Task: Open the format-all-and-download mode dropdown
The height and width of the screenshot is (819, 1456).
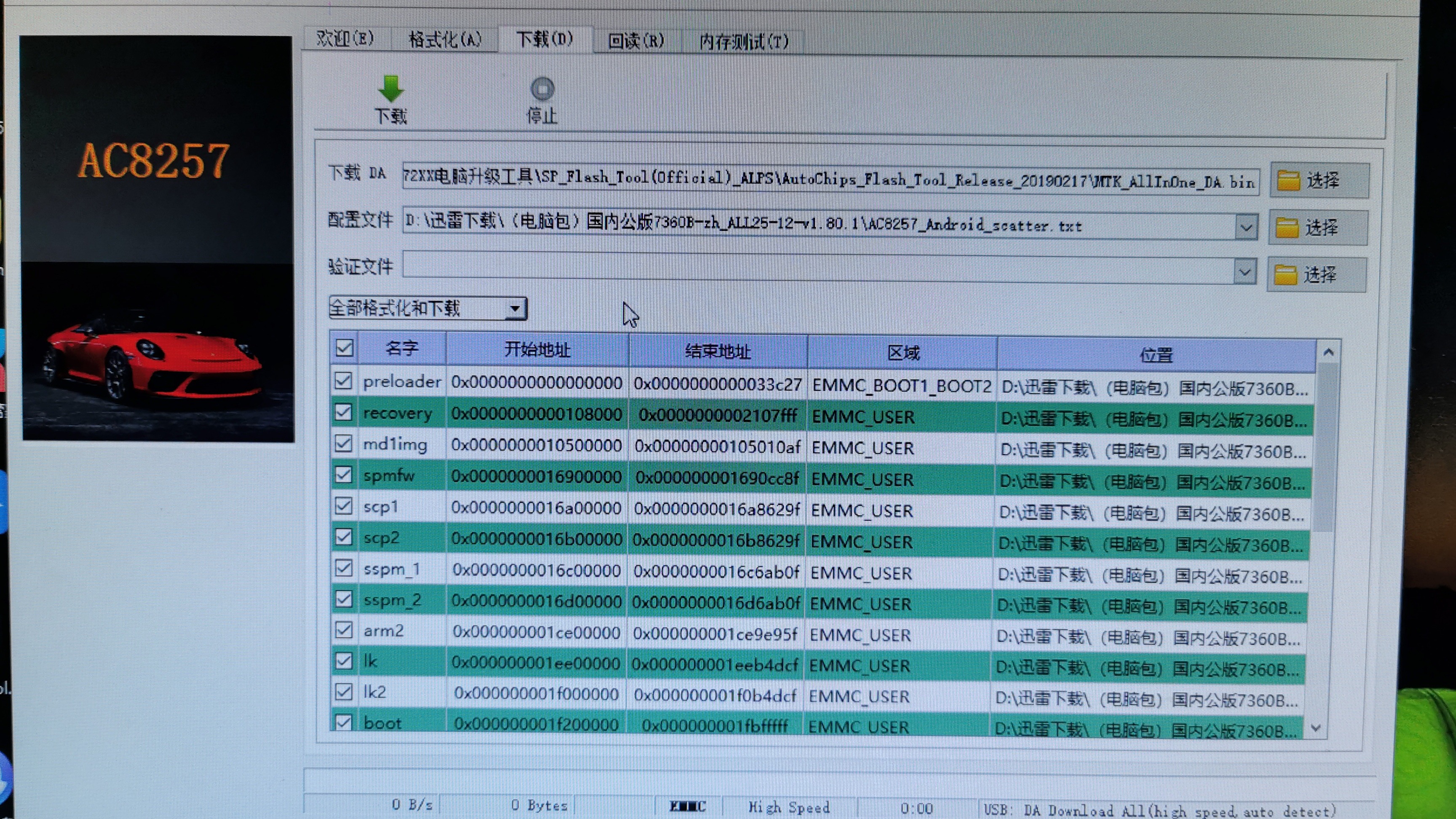Action: pyautogui.click(x=514, y=309)
